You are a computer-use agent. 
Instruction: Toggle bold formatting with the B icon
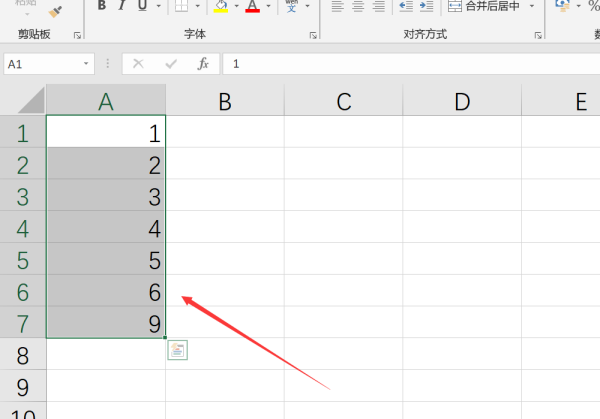click(102, 5)
